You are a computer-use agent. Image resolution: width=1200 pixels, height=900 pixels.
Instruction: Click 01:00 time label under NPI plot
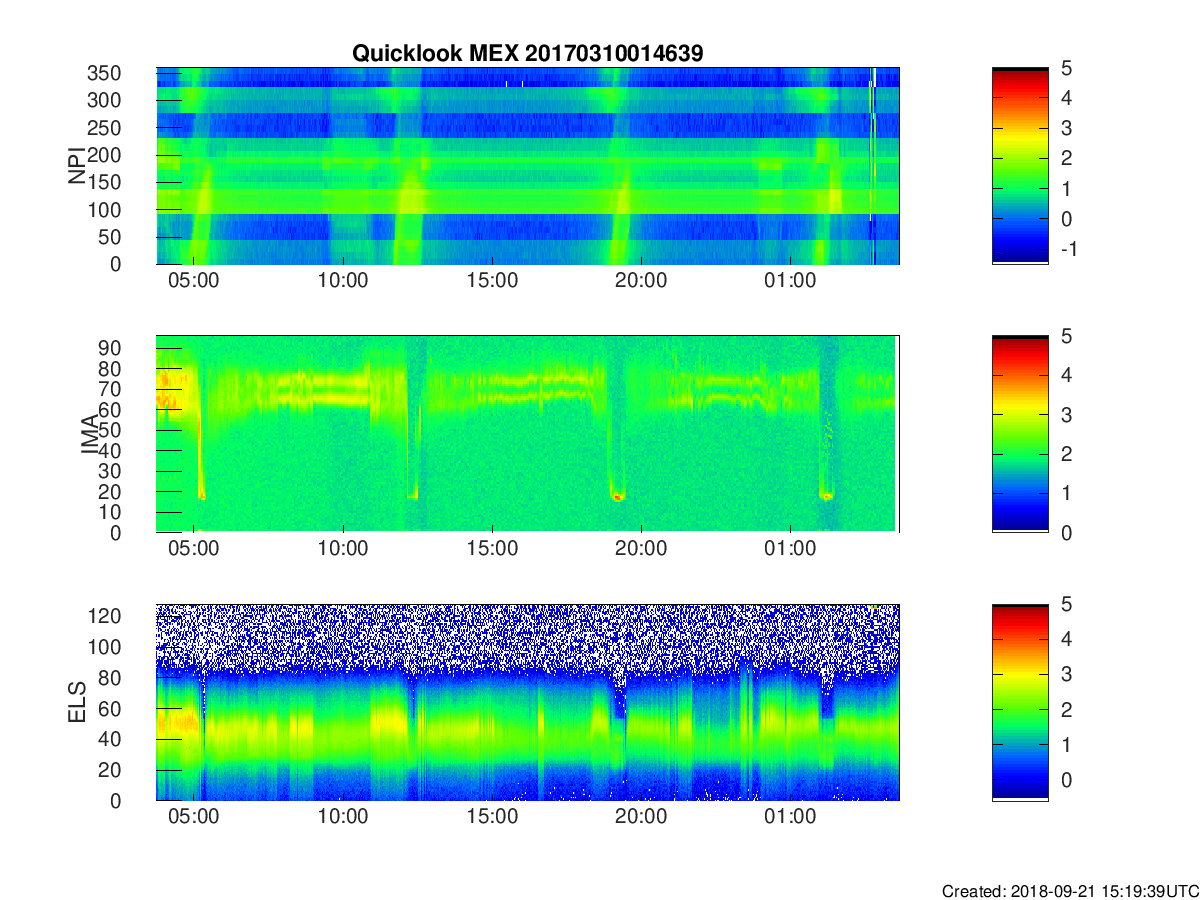click(790, 281)
